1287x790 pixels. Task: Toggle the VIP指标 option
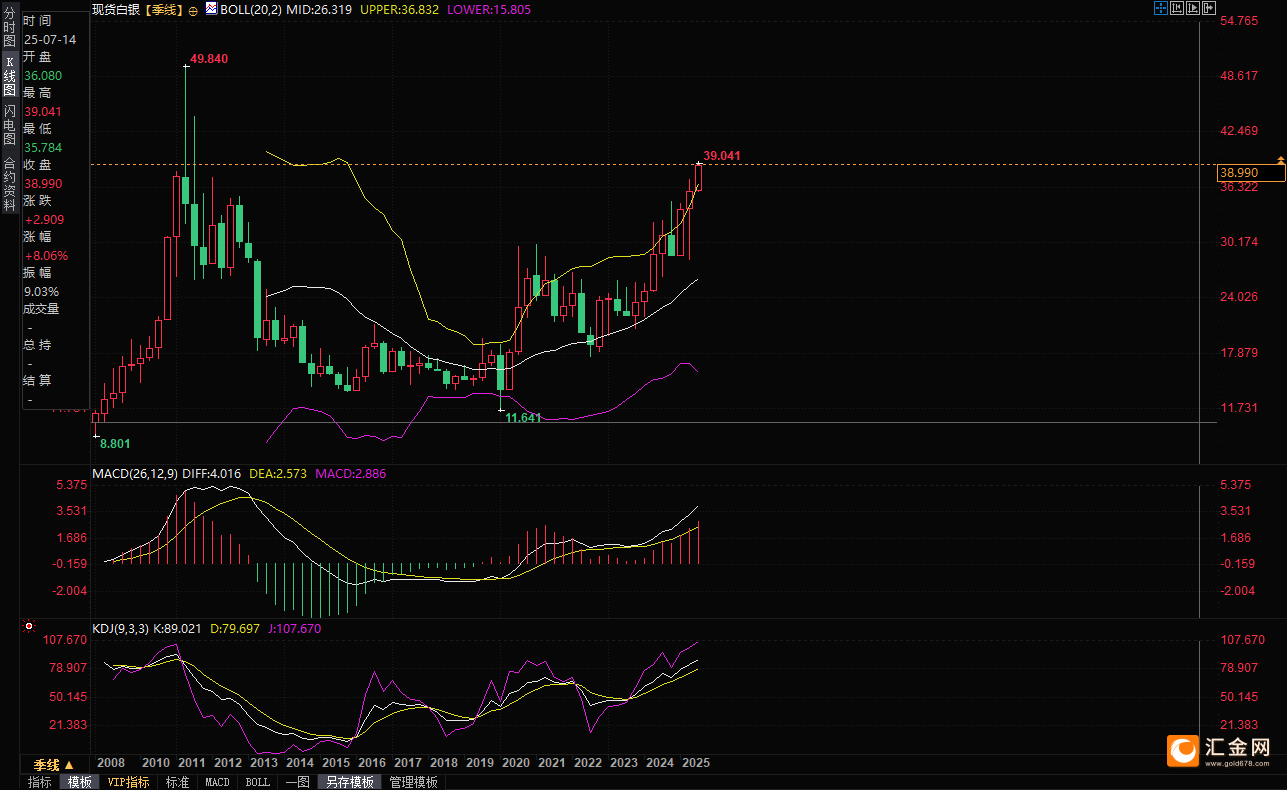128,782
